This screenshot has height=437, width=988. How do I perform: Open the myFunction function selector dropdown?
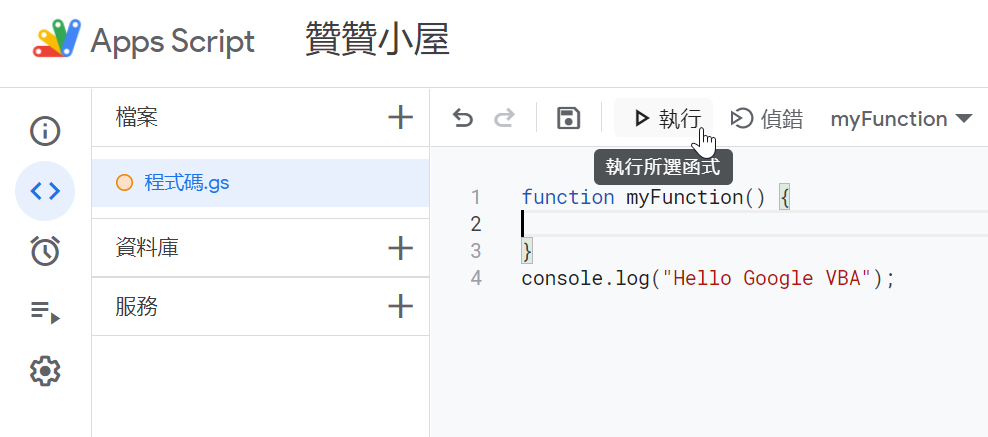click(x=902, y=118)
